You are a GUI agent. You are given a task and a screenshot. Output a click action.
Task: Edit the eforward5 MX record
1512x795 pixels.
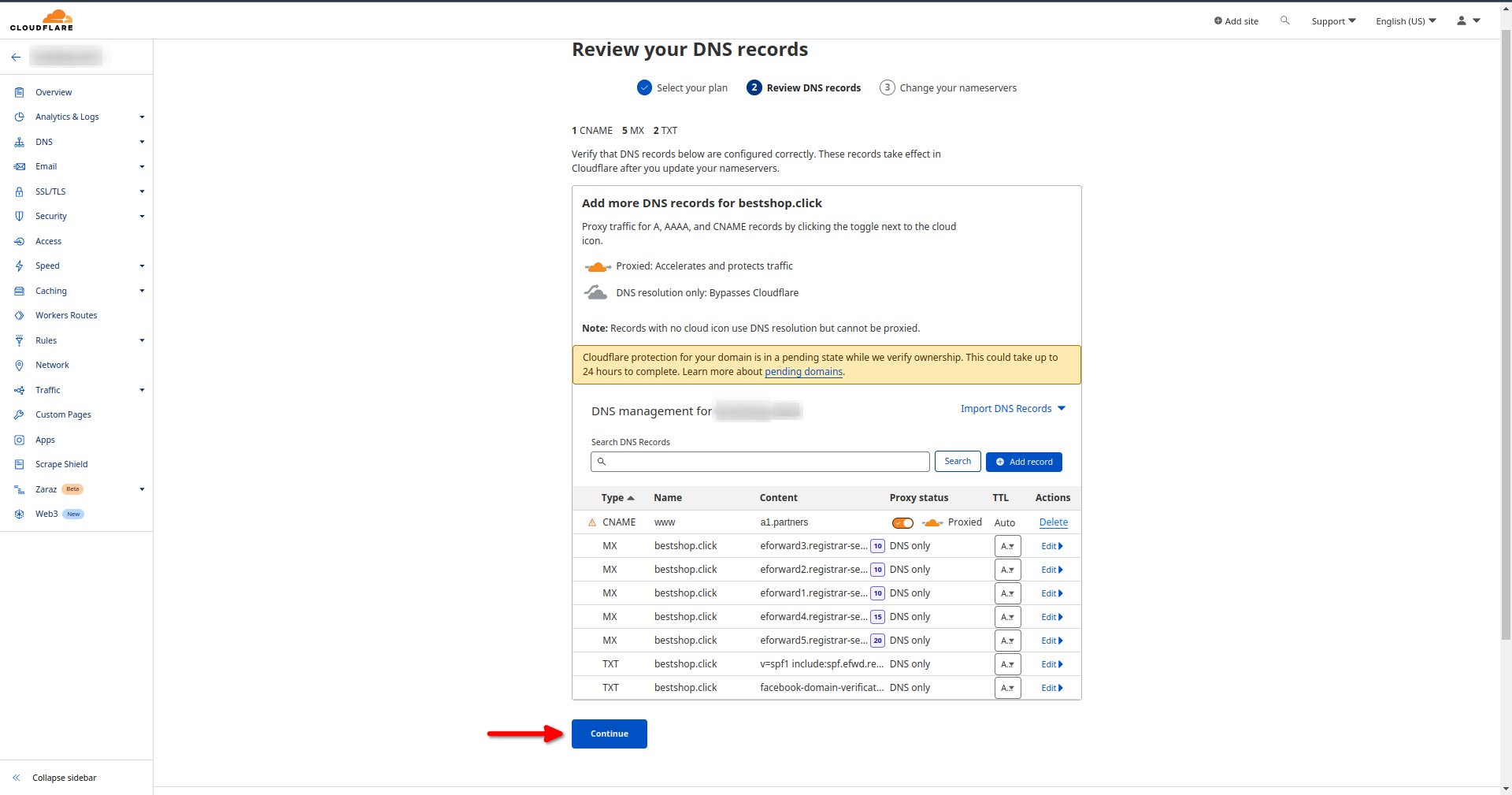[1052, 641]
